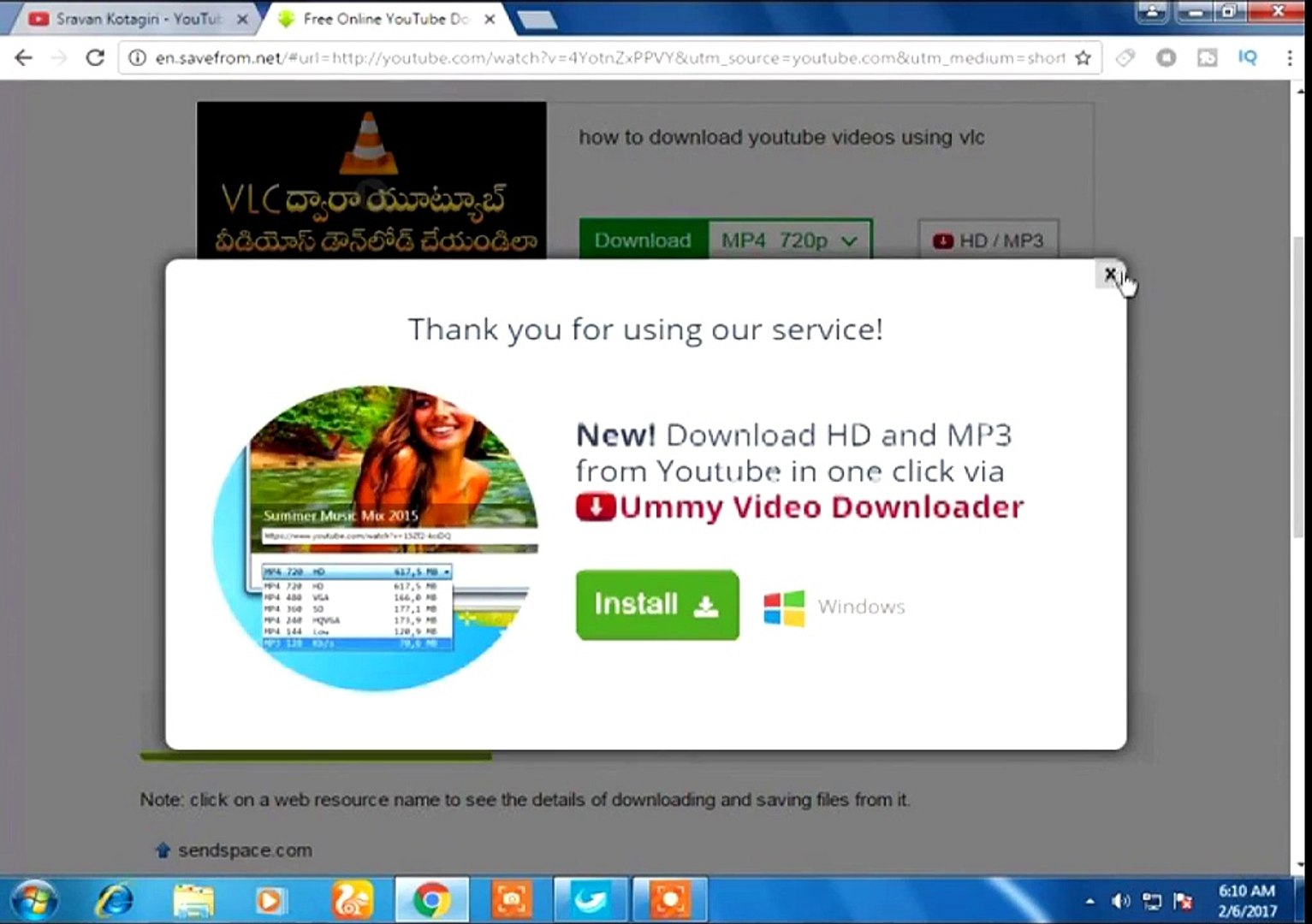Image resolution: width=1312 pixels, height=924 pixels.
Task: Launch Internet Explorer from the taskbar
Action: [114, 901]
